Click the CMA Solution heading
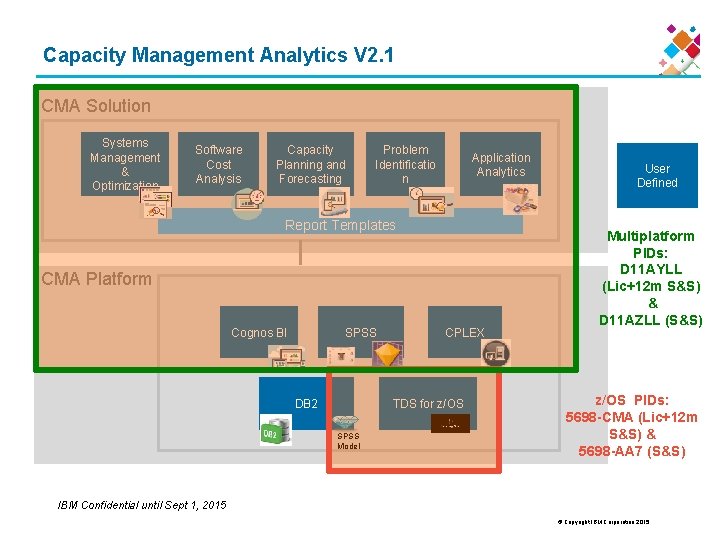 point(96,106)
